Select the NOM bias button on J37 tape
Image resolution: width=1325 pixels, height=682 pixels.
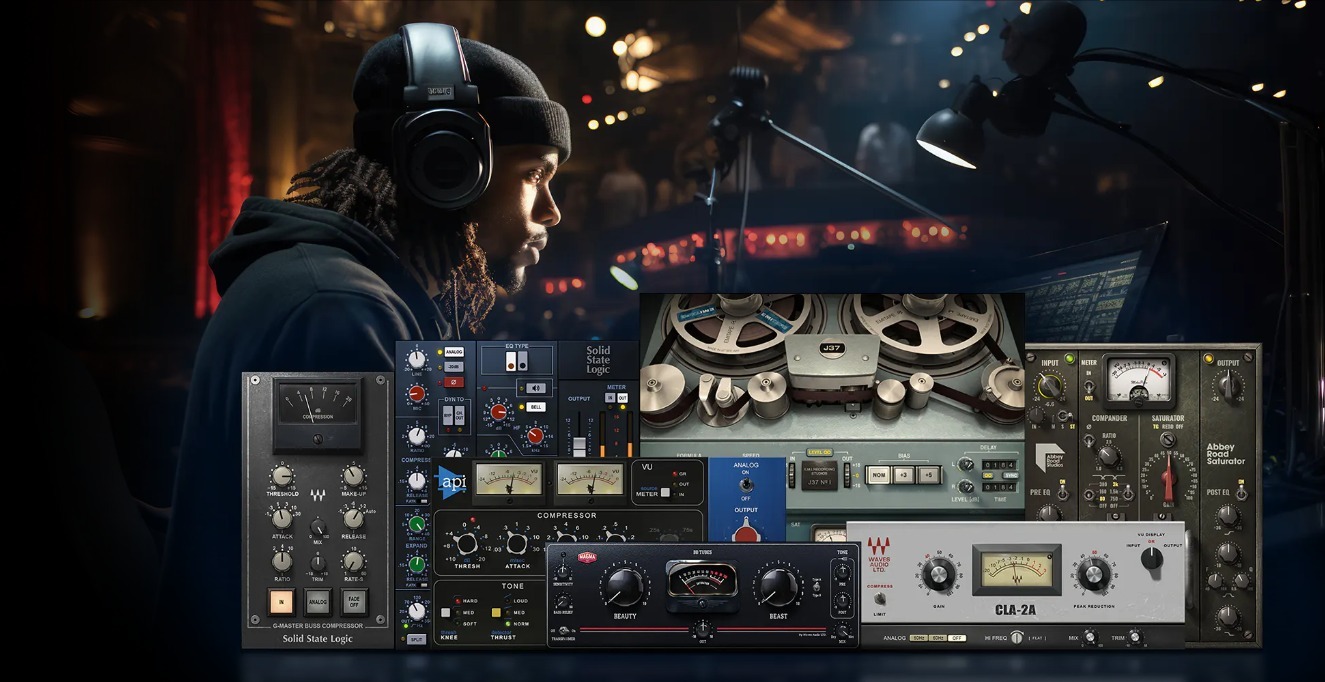(879, 475)
